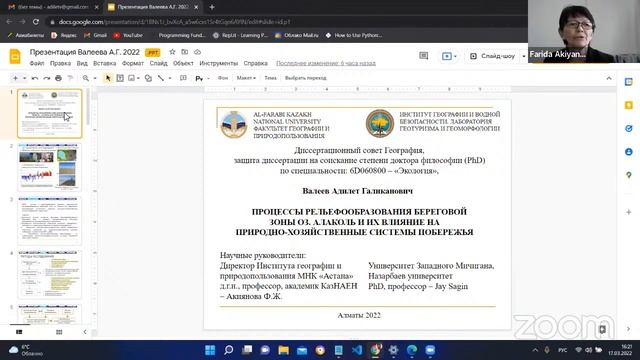Open Visual Studio Code from the taskbar
Image resolution: width=640 pixels, height=360 pixels.
click(357, 350)
